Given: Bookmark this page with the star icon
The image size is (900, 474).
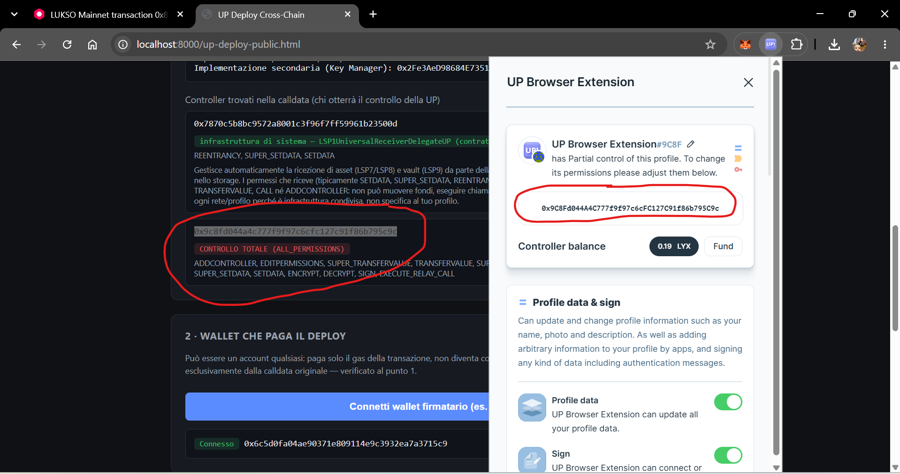Looking at the screenshot, I should [x=710, y=44].
